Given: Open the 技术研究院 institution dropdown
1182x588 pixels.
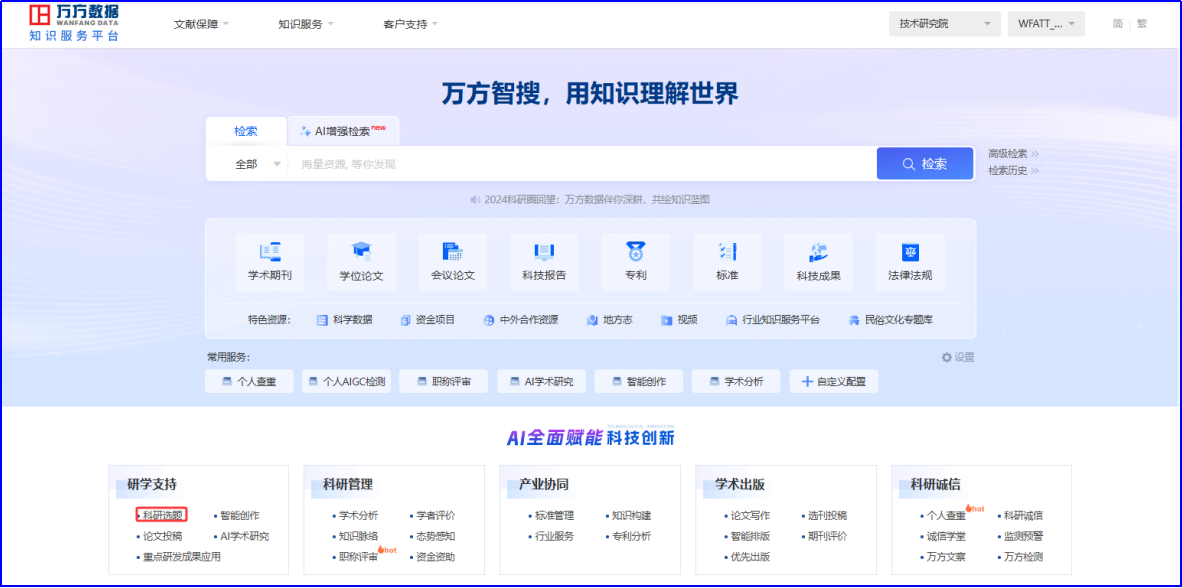Looking at the screenshot, I should coord(944,24).
